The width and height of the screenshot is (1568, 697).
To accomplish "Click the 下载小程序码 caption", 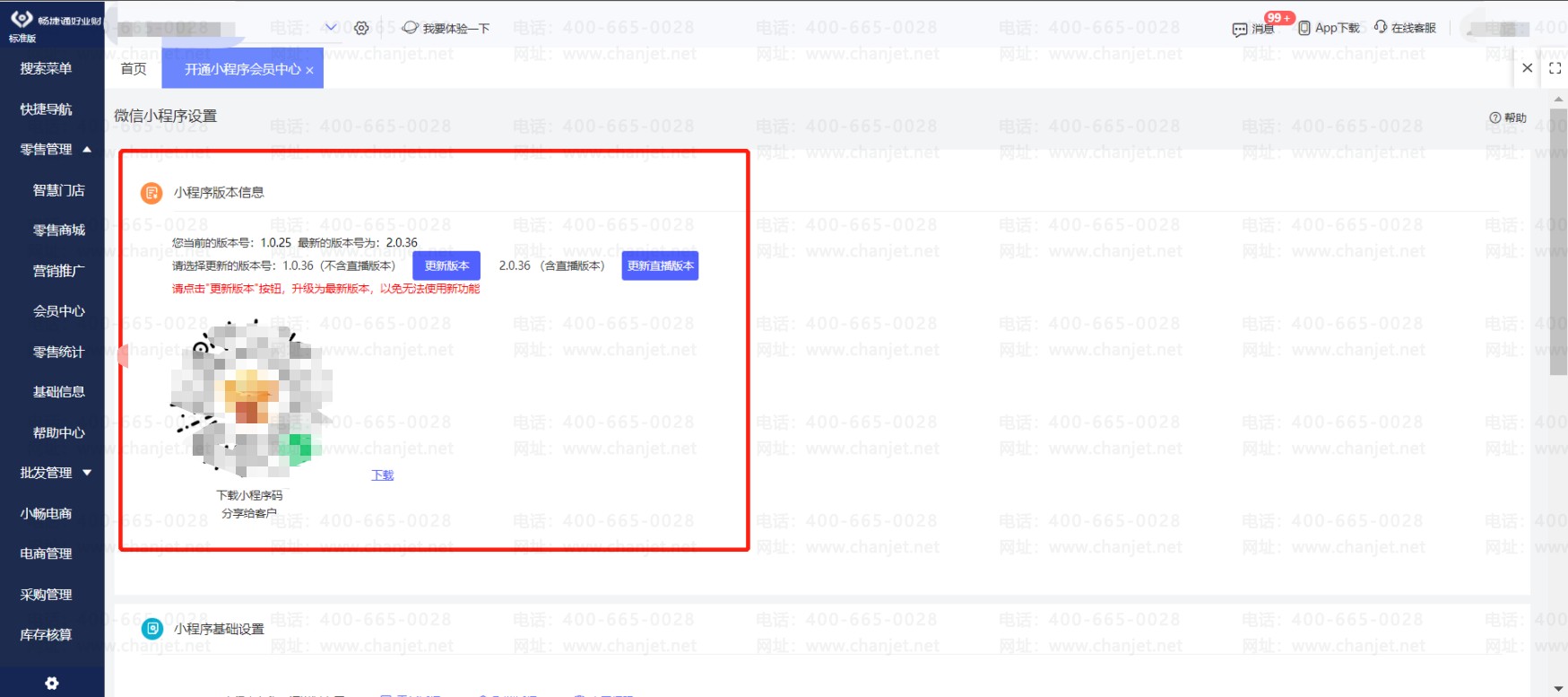I will 249,495.
